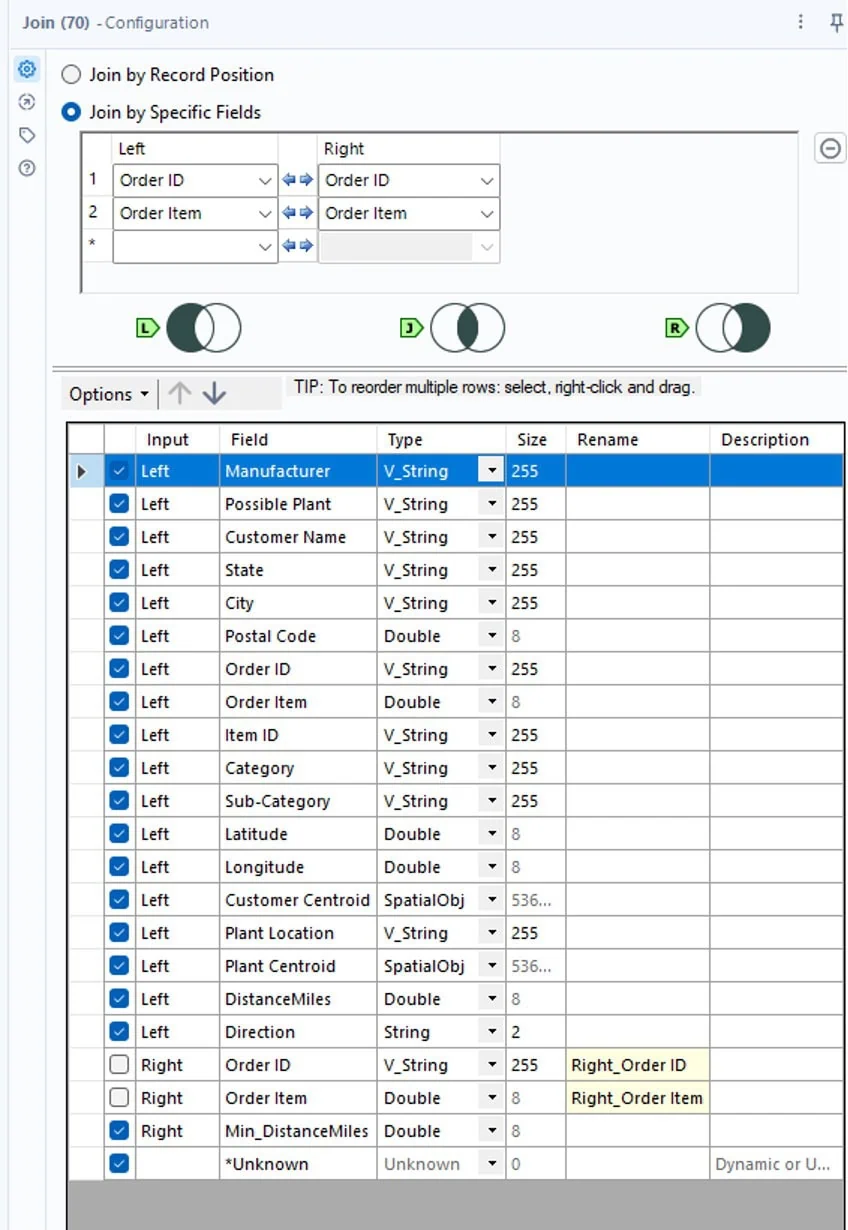Expand the Left Order ID join dropdown
Viewport: 848px width, 1230px height.
264,181
